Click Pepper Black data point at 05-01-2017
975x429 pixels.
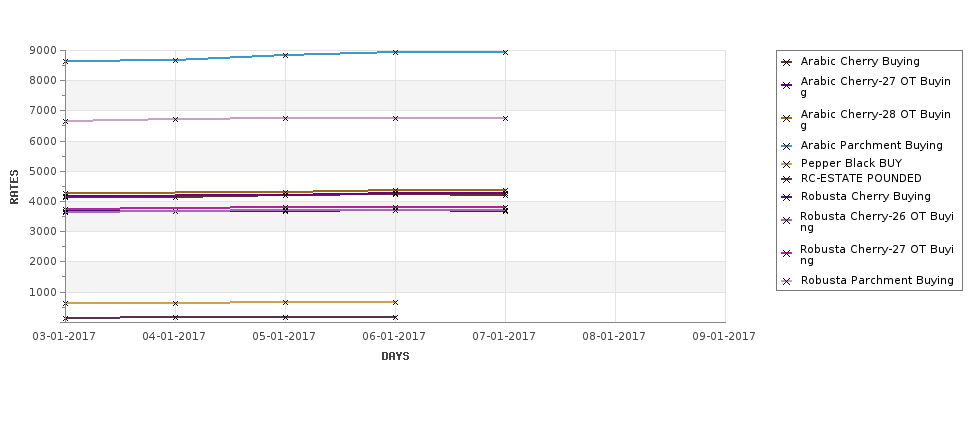[285, 302]
